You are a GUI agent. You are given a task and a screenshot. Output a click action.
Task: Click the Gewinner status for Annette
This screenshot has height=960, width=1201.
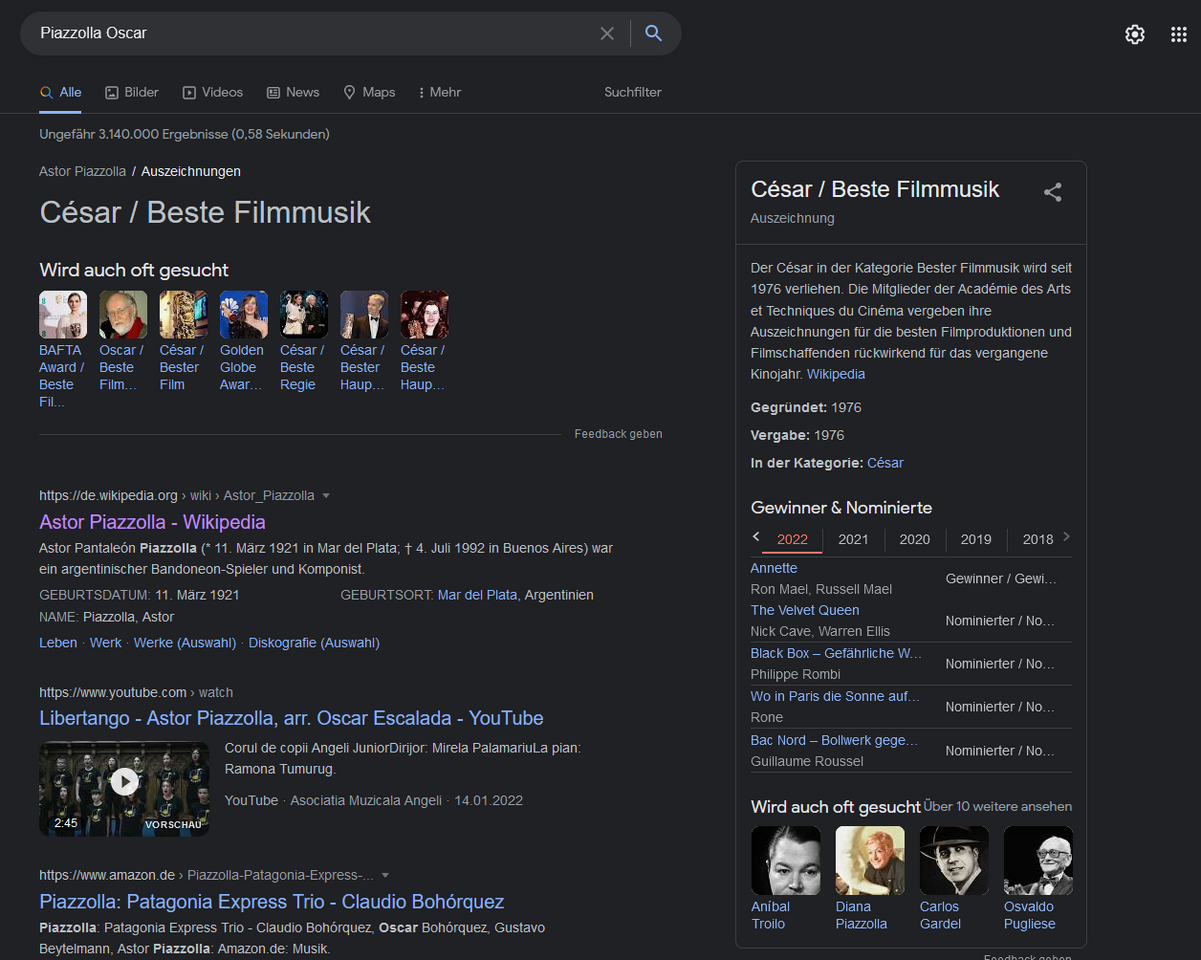[1001, 578]
